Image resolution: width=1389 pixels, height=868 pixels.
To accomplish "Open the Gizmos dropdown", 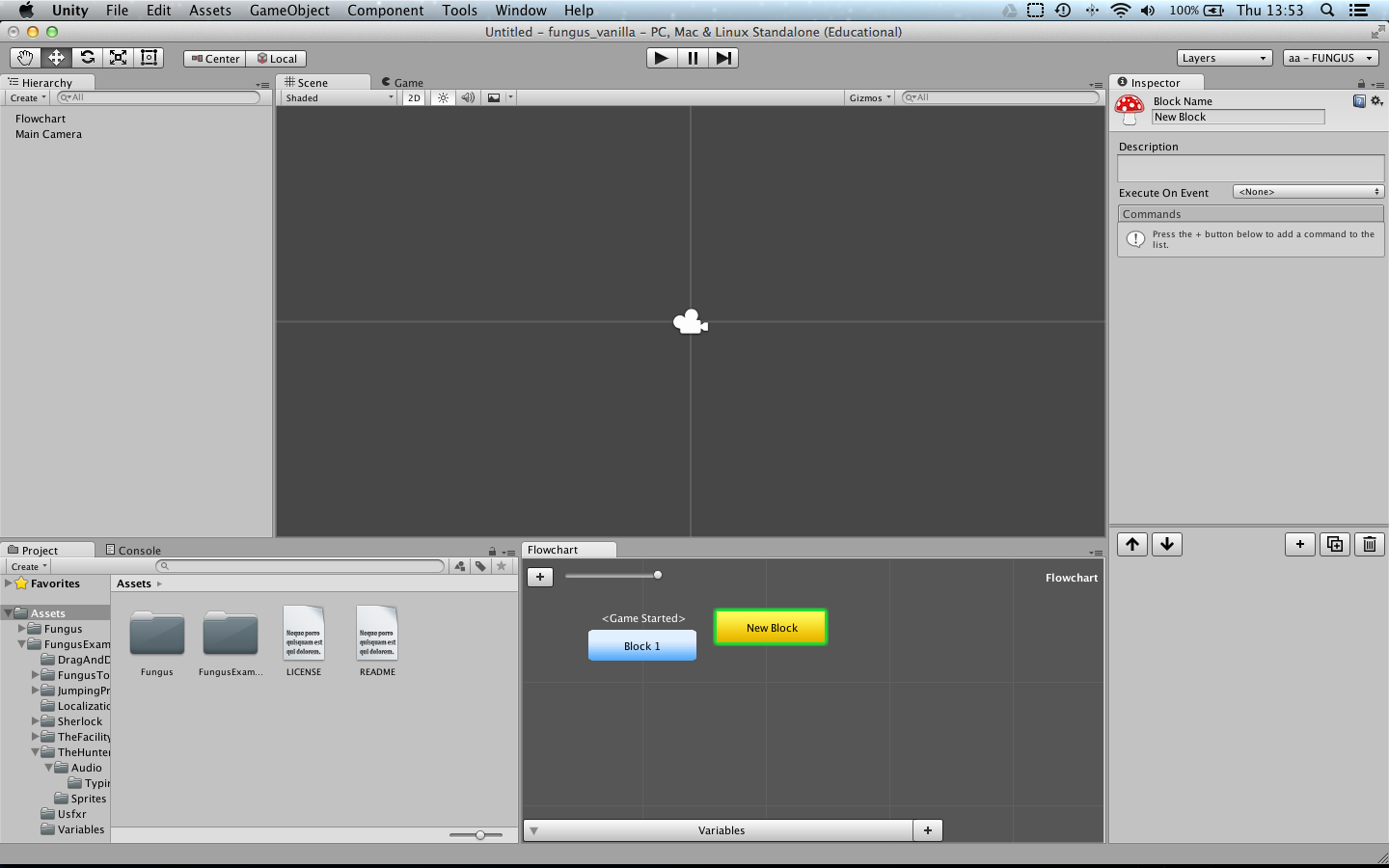I will (870, 97).
